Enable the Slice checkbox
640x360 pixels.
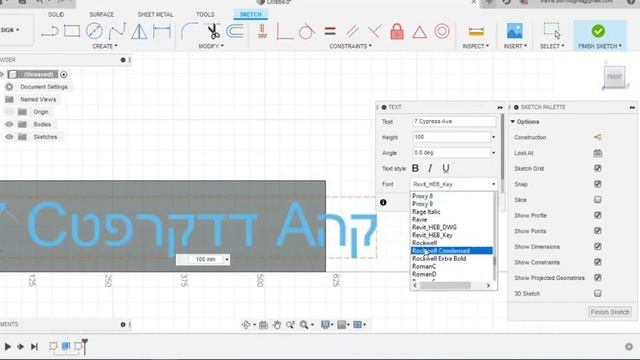click(x=598, y=200)
